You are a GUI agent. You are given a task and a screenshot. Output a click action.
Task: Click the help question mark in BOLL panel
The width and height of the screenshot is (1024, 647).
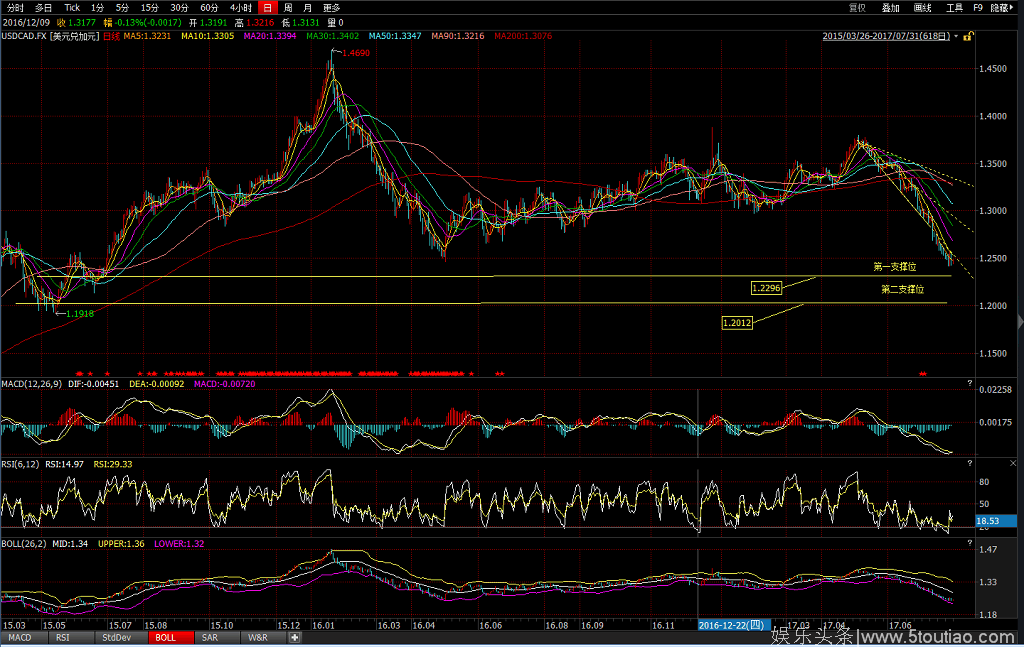pyautogui.click(x=970, y=543)
